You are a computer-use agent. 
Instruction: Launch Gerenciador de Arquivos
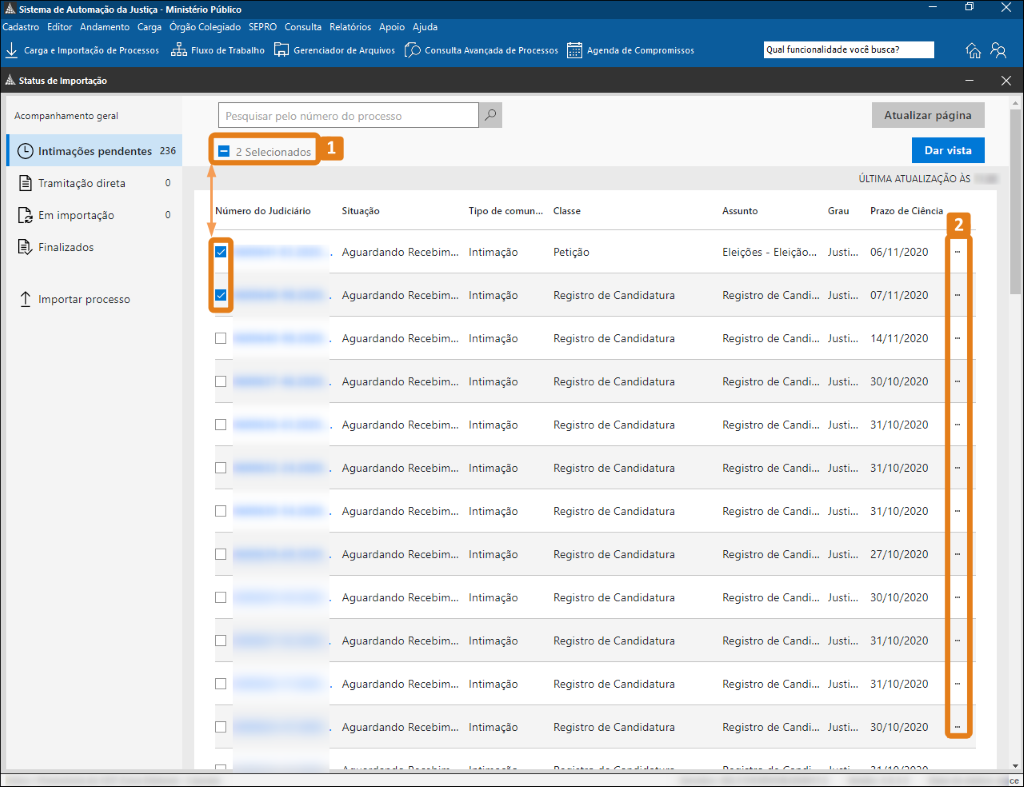334,50
